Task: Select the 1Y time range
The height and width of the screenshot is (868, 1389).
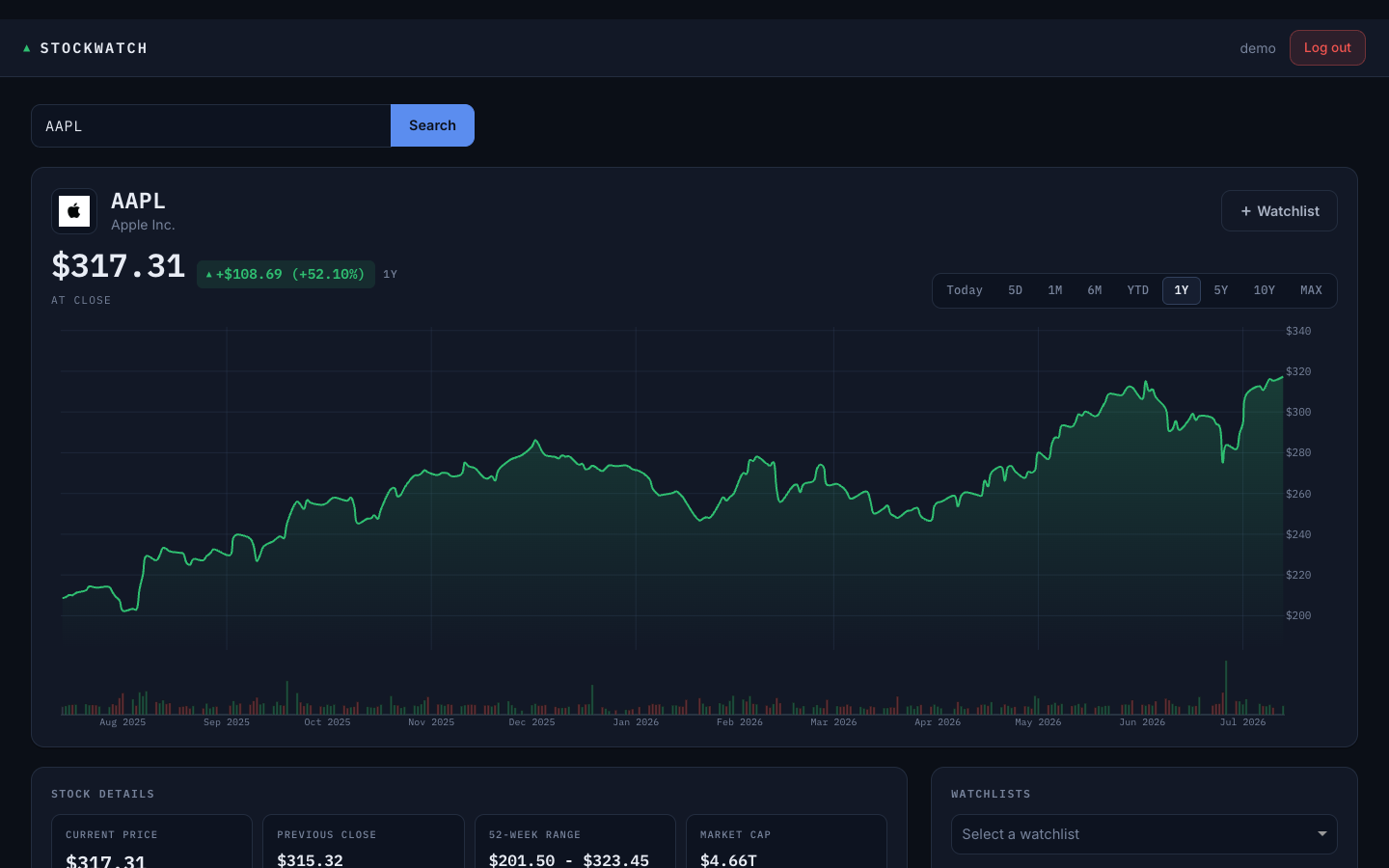Action: click(1182, 290)
